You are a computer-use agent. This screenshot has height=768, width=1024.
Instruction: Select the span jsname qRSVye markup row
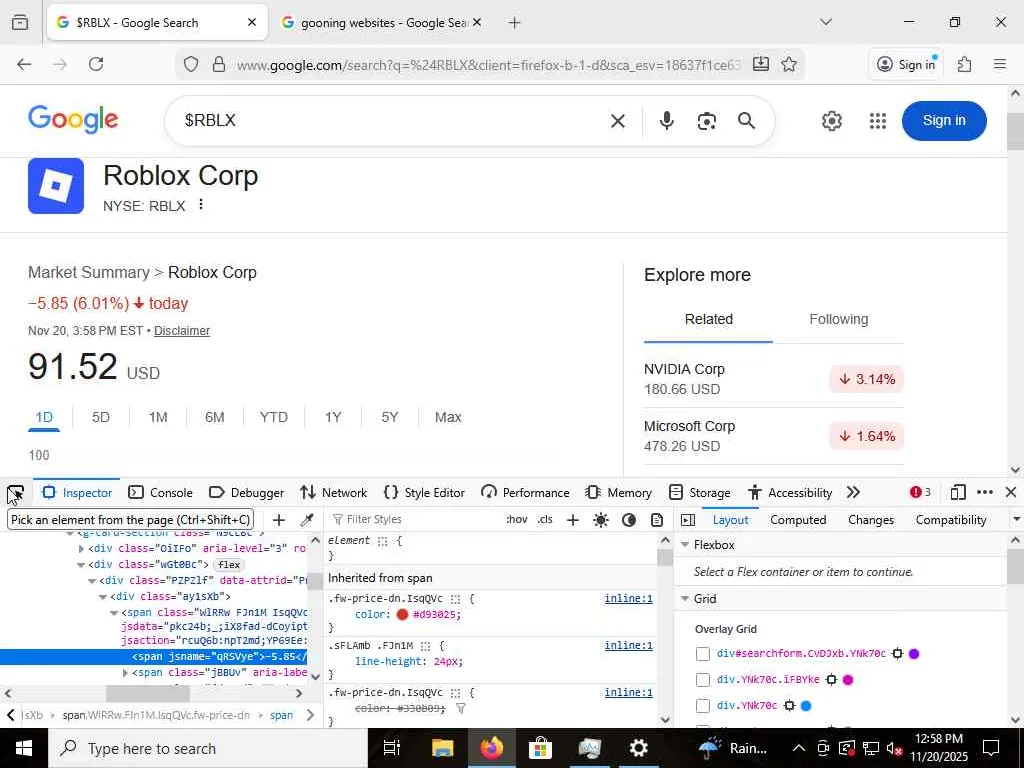[153, 657]
